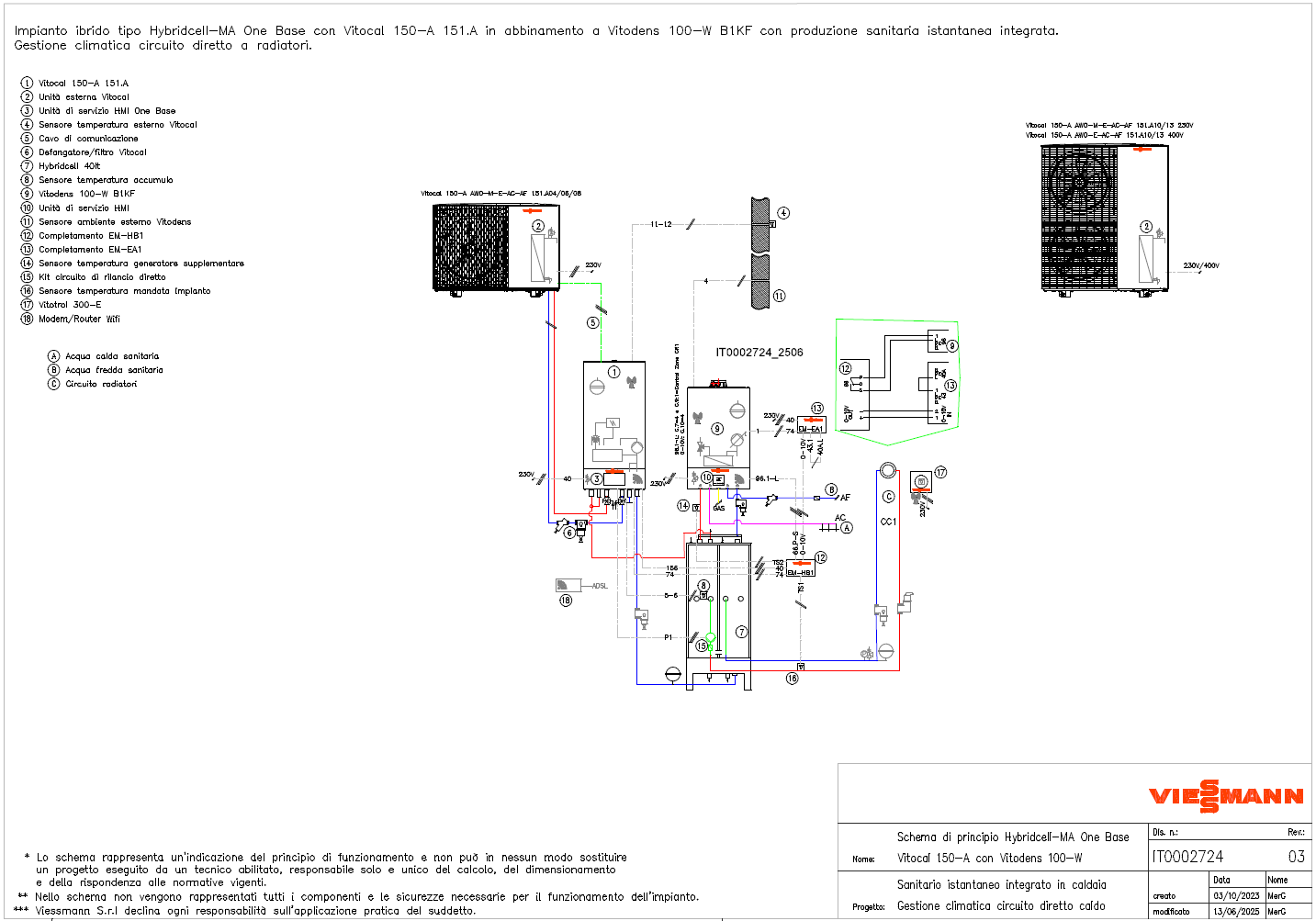Click legend entry 'Unità di servizio HMI One Base'
Viewport: 1316px width, 921px height.
pyautogui.click(x=107, y=110)
